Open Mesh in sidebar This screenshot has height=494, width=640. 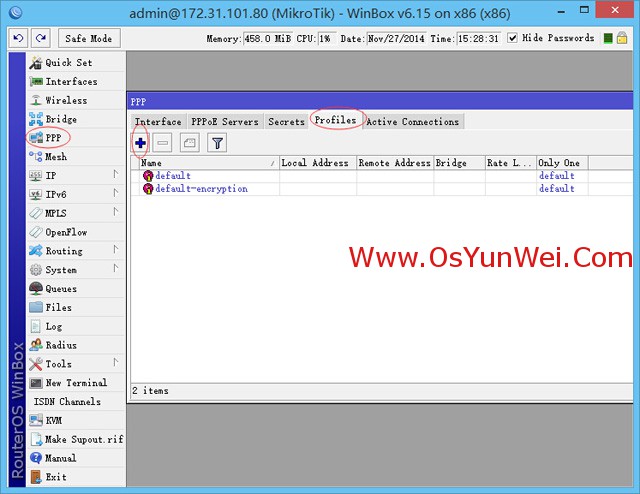[x=76, y=156]
